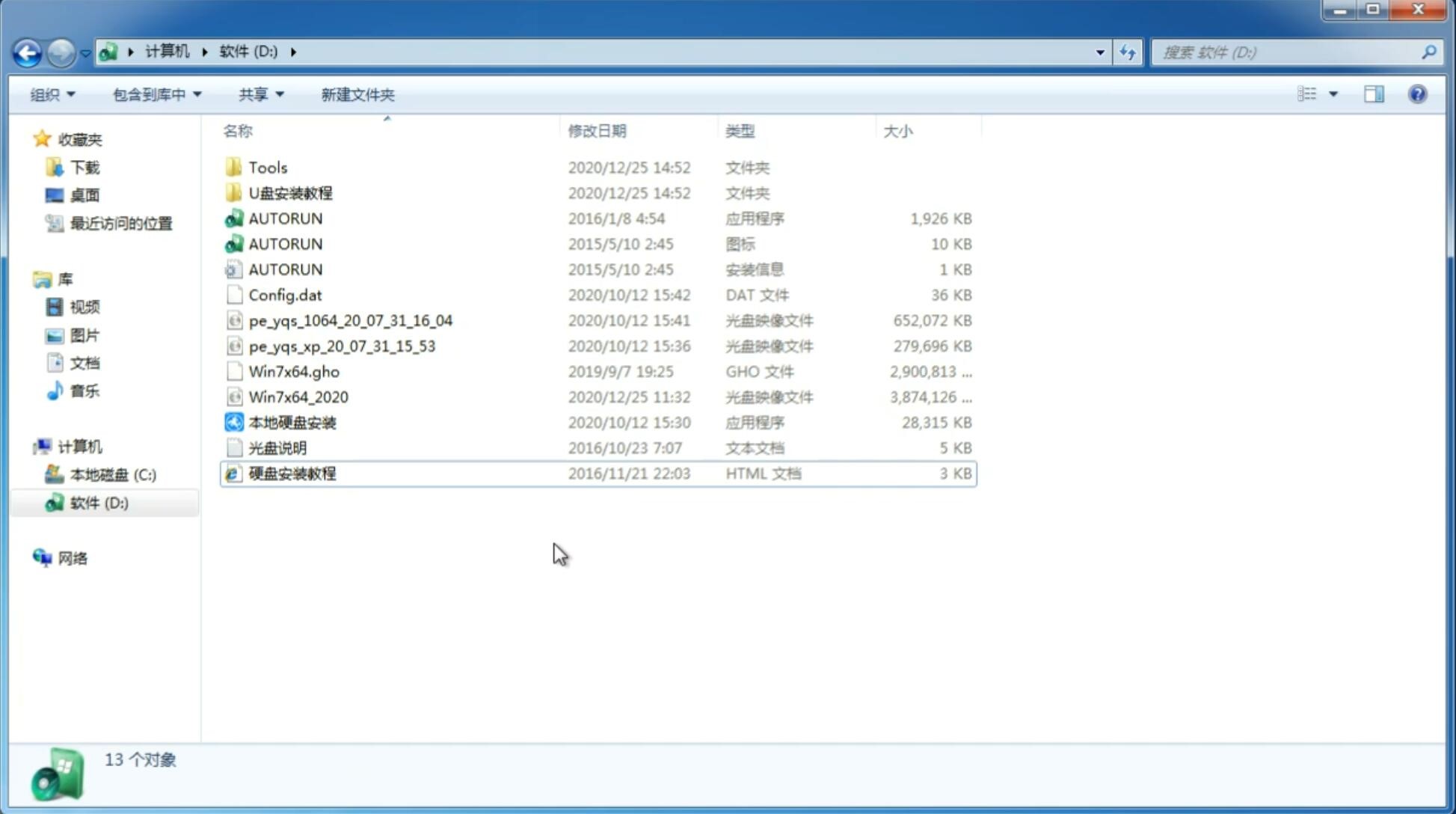Screen dimensions: 1456x814
Task: Open pe_yqs_1064 disc image file
Action: (x=350, y=320)
